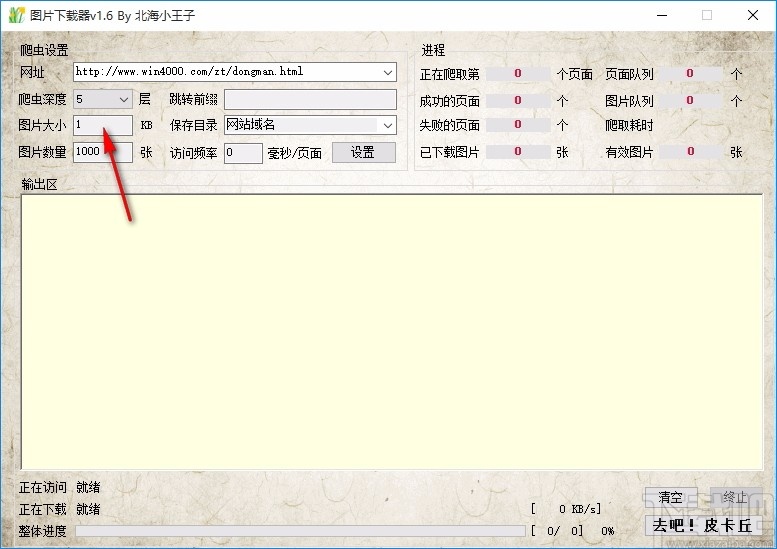The width and height of the screenshot is (777, 549).
Task: Click the 图片队列 counter value
Action: coord(690,101)
